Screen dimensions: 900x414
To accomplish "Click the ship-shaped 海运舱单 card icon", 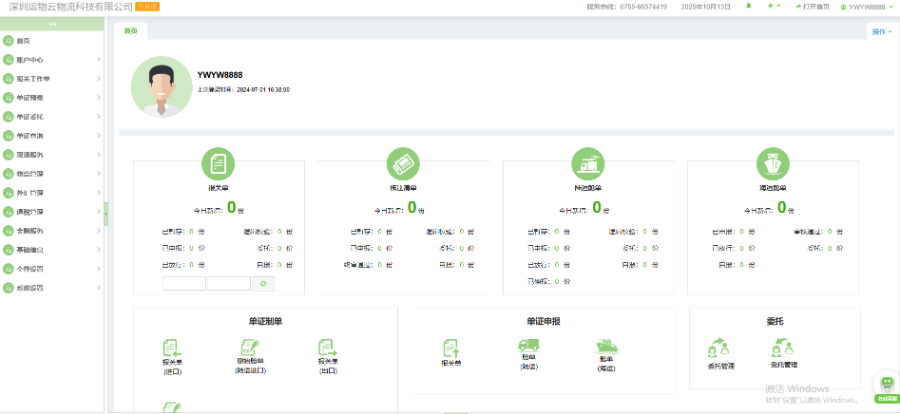I will click(772, 164).
